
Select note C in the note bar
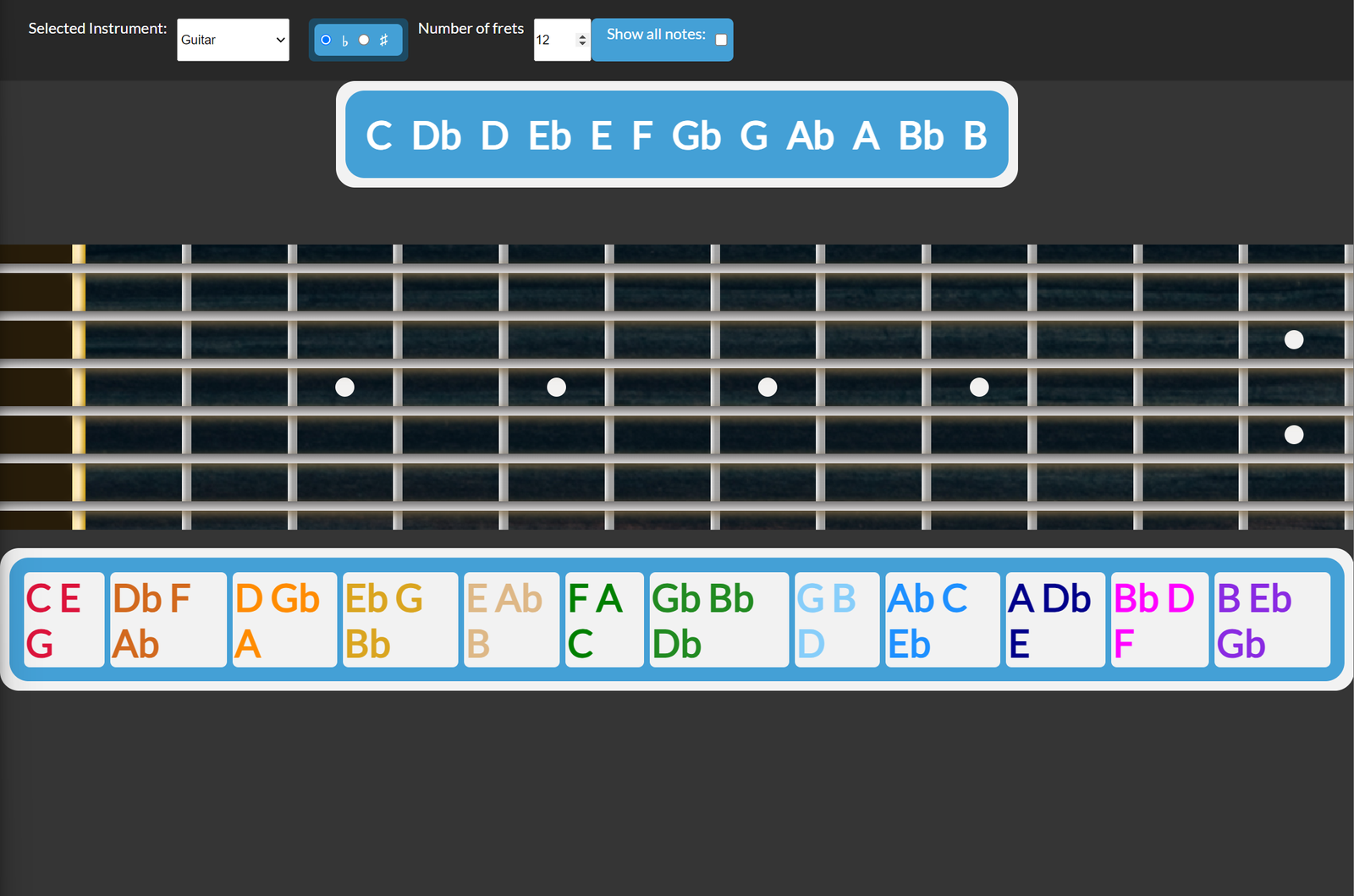[378, 136]
